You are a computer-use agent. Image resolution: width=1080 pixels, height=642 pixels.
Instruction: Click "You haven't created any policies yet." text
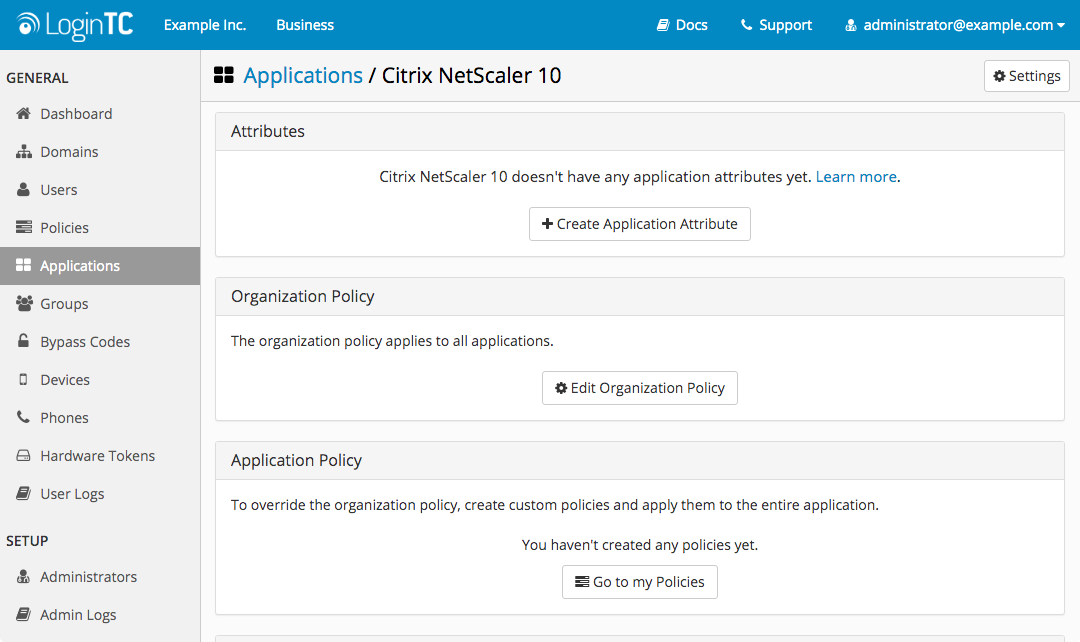click(640, 545)
